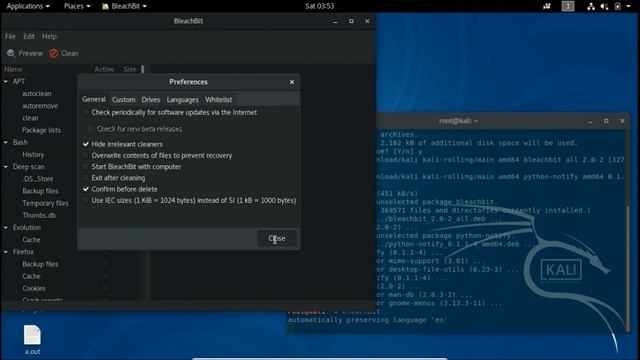Enable Exit after cleaning
Screen dimensions: 640x360
(x=85, y=178)
